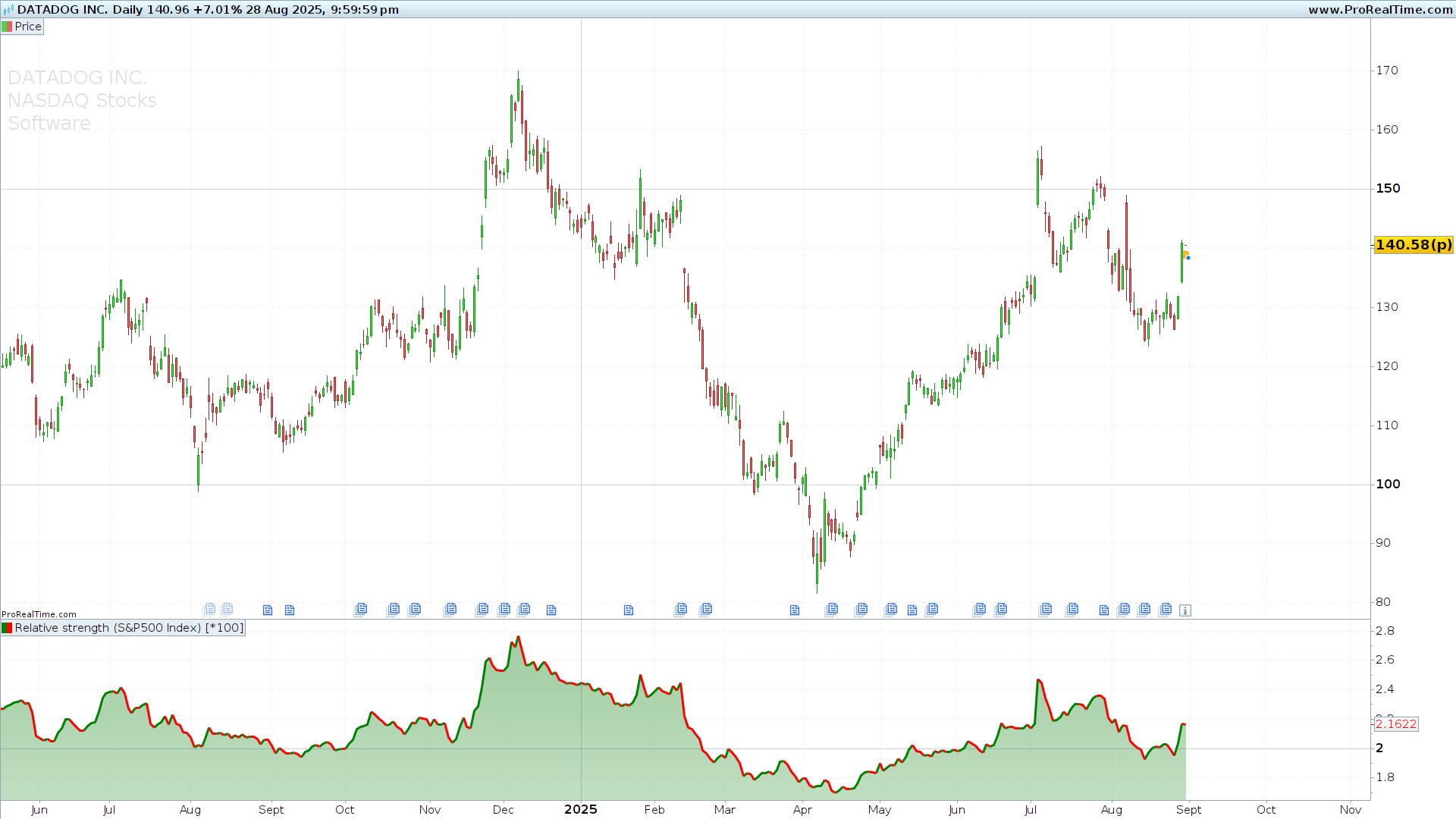Click the 2025 year label on time axis
This screenshot has width=1456, height=819.
click(581, 809)
